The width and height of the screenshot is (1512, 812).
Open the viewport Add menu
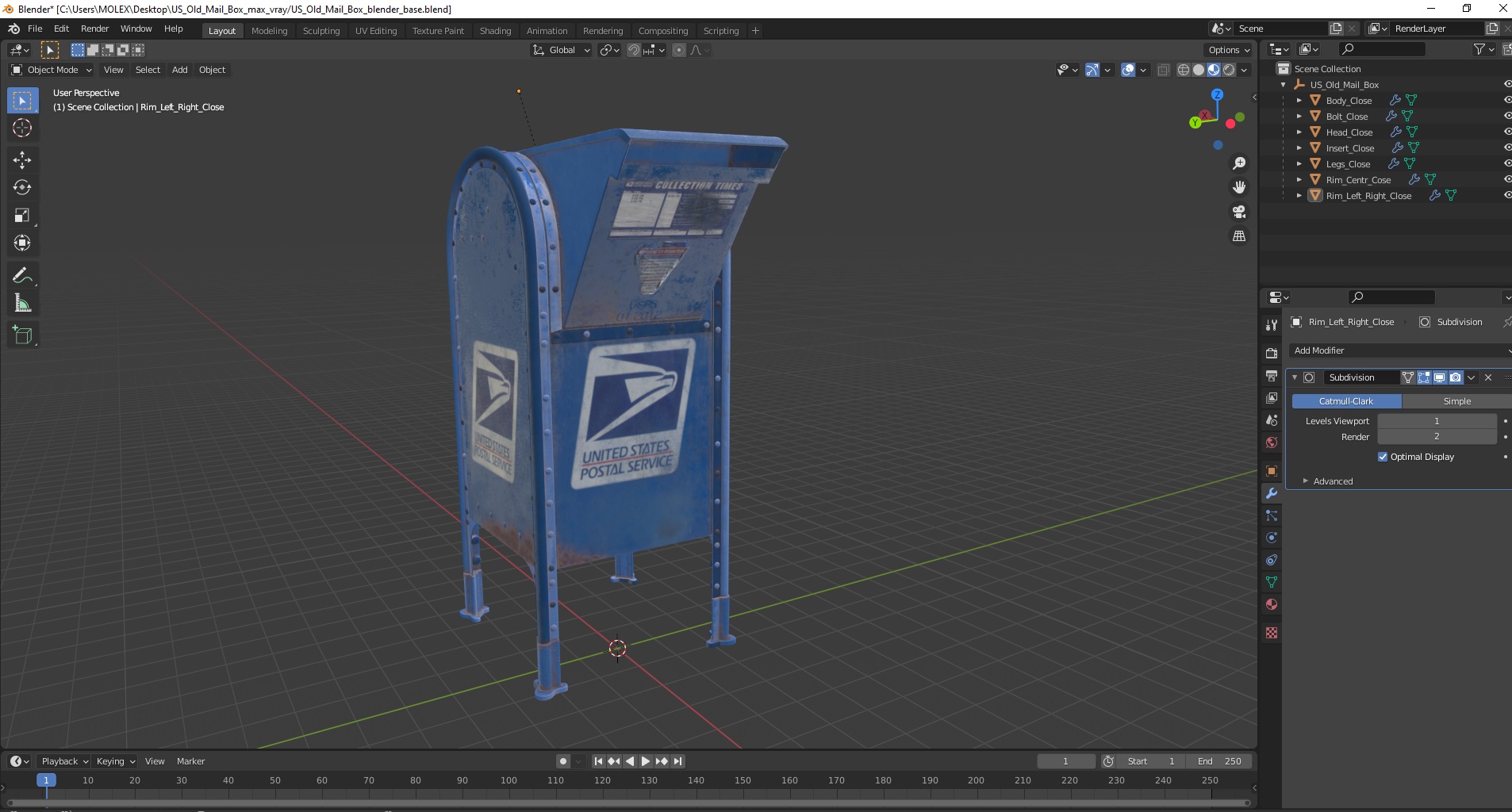[x=180, y=70]
